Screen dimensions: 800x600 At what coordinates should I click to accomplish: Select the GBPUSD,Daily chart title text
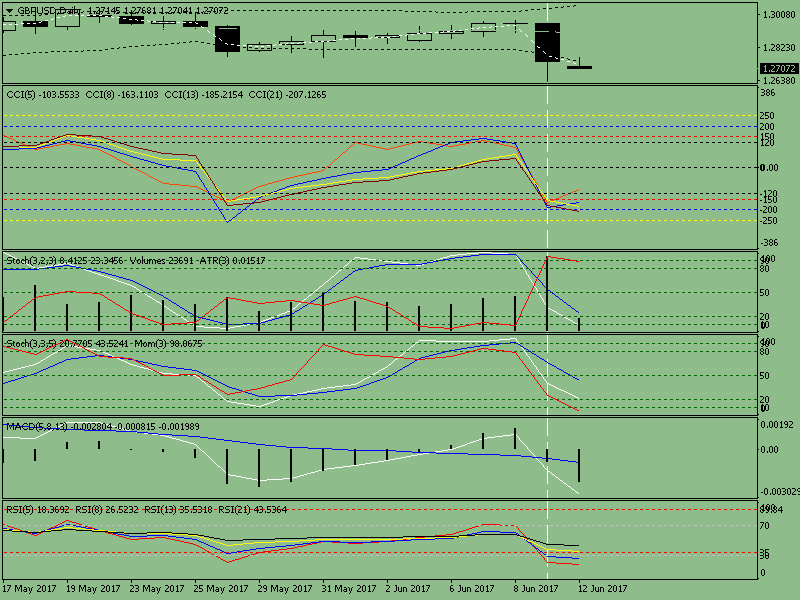[47, 11]
